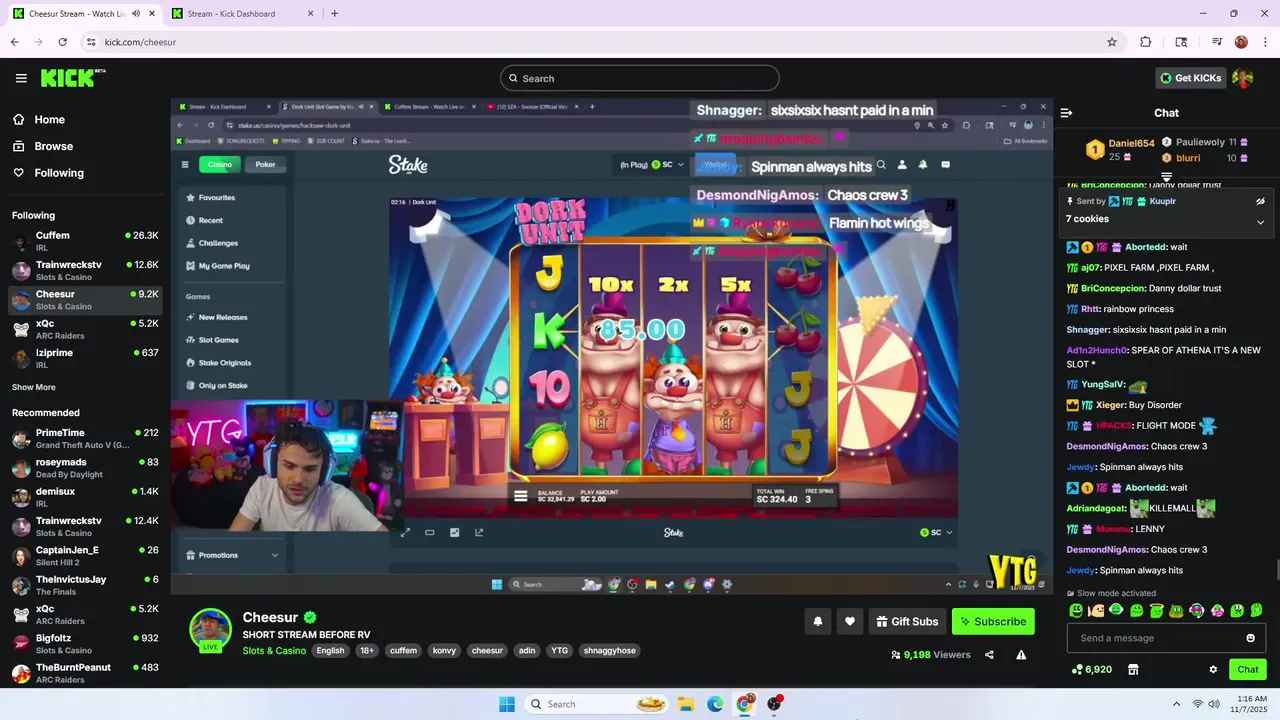Follow Cheesur with the heart button
This screenshot has width=1280, height=720.
pos(849,621)
